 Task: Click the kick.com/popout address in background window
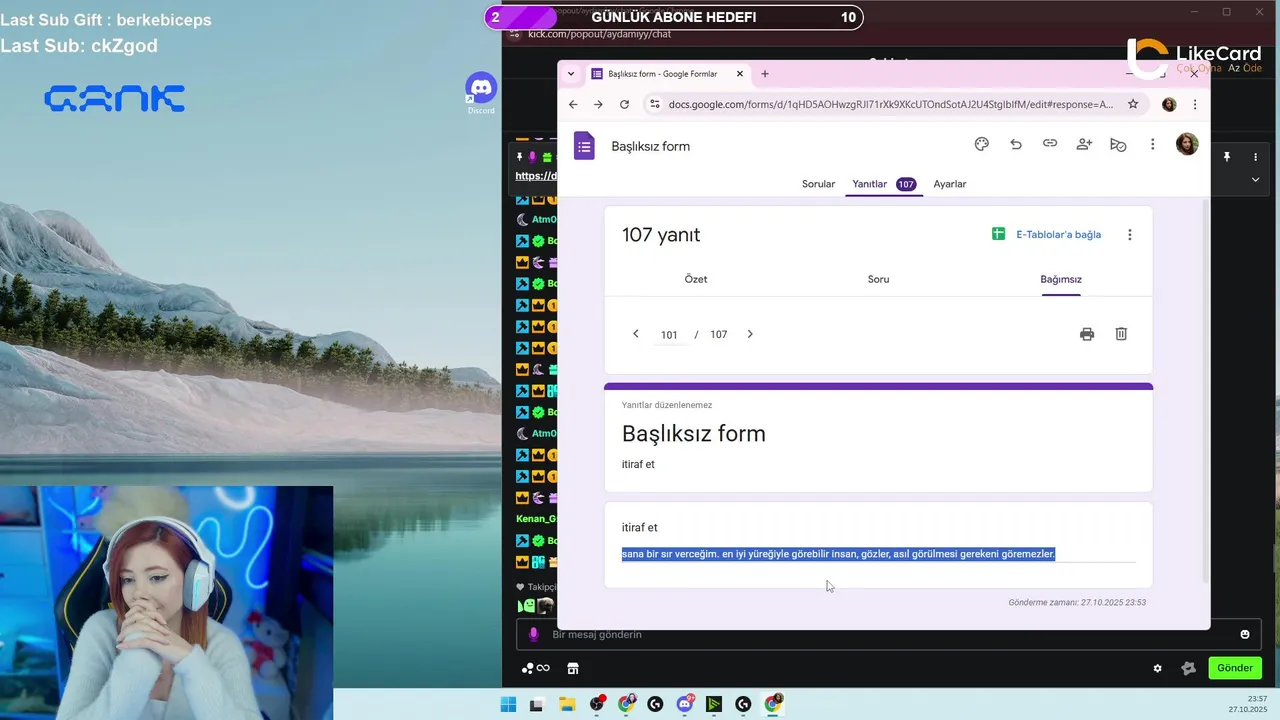[599, 34]
